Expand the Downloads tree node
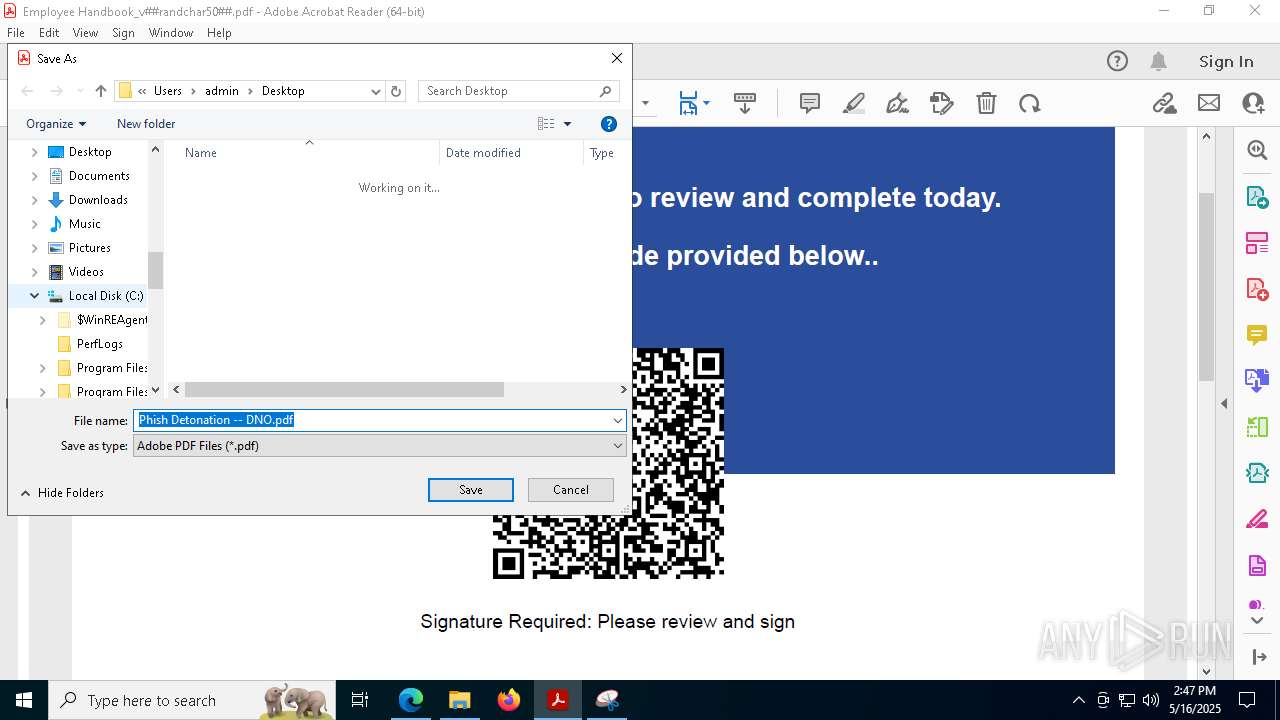Viewport: 1280px width, 720px height. 35,200
